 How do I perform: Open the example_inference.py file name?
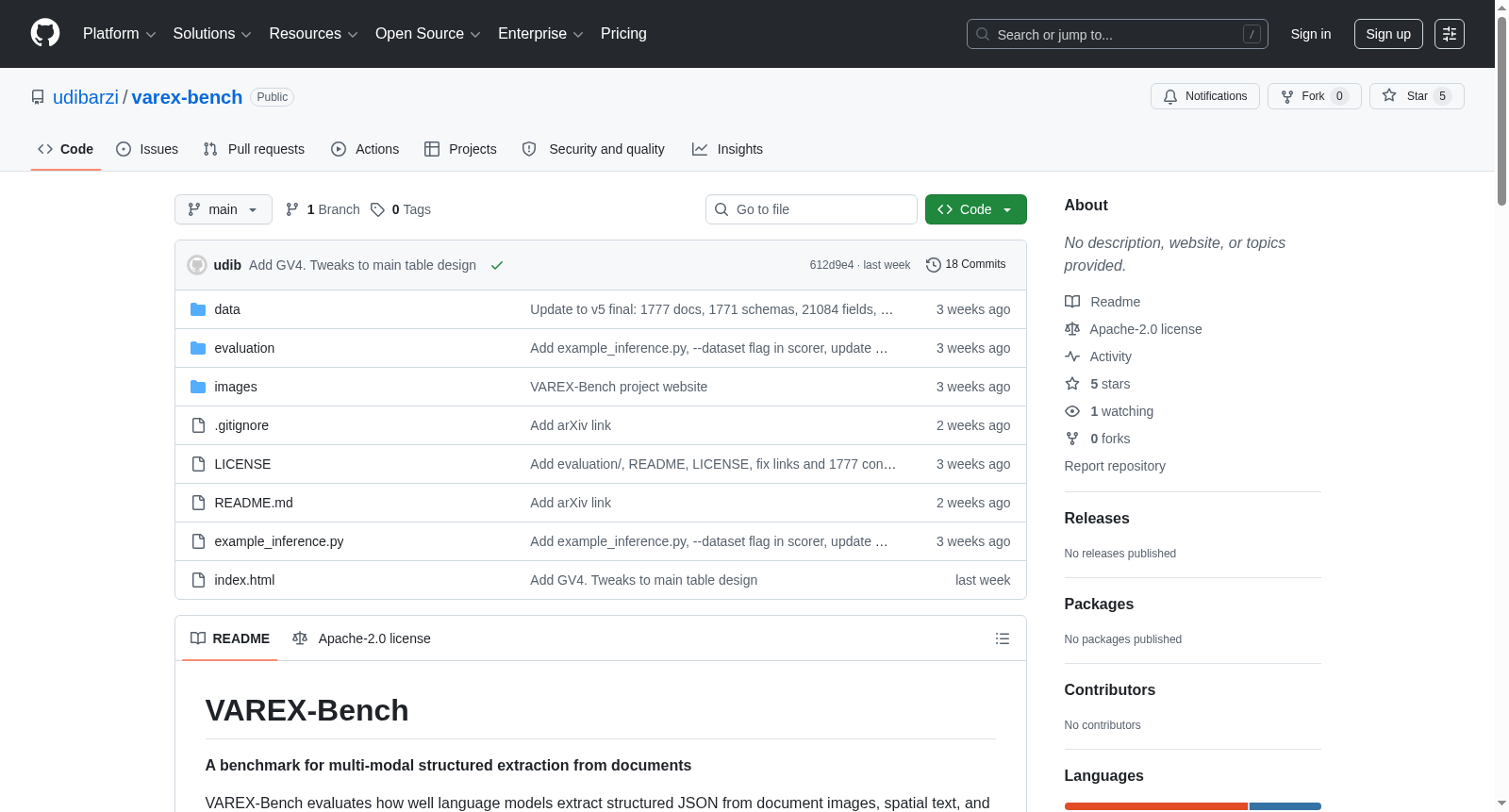click(x=279, y=541)
